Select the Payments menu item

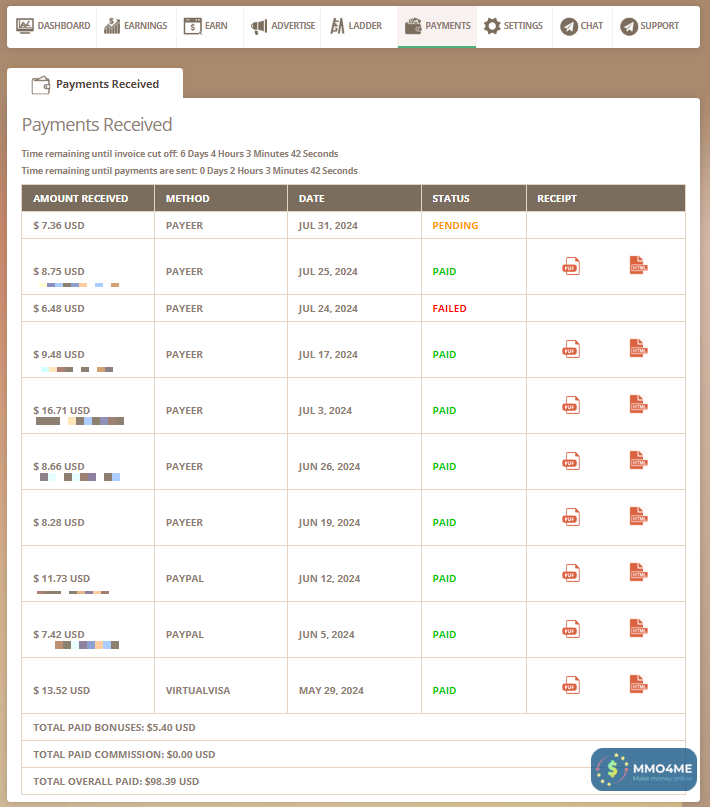(437, 26)
